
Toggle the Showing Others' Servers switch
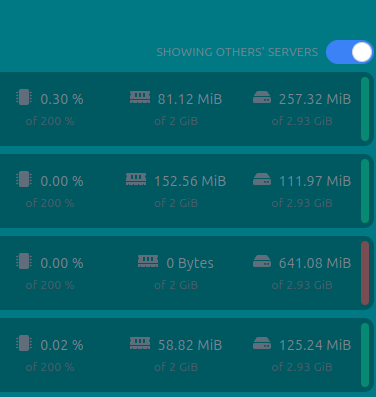pos(349,52)
